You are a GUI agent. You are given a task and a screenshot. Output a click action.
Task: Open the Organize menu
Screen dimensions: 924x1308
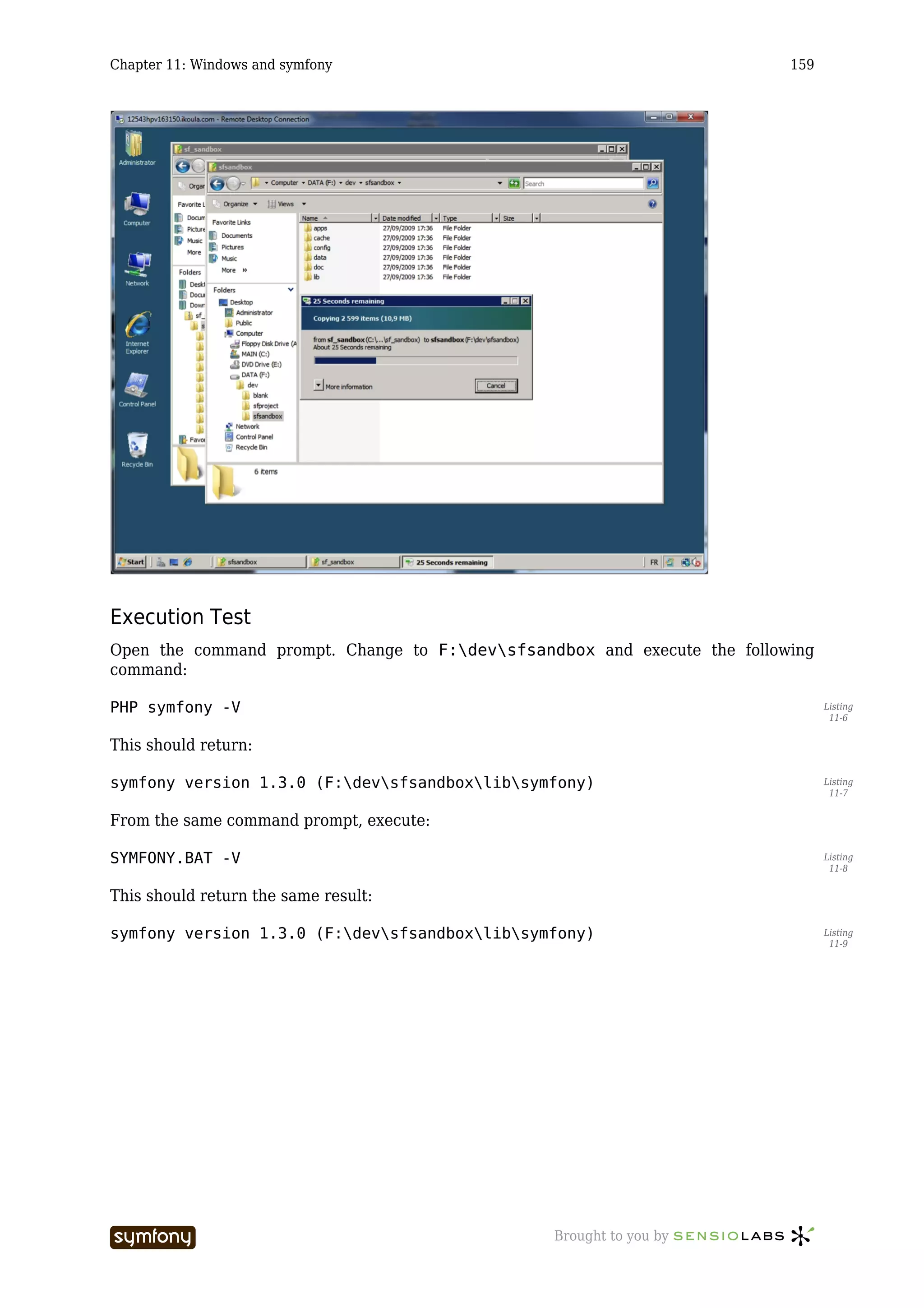coord(235,204)
